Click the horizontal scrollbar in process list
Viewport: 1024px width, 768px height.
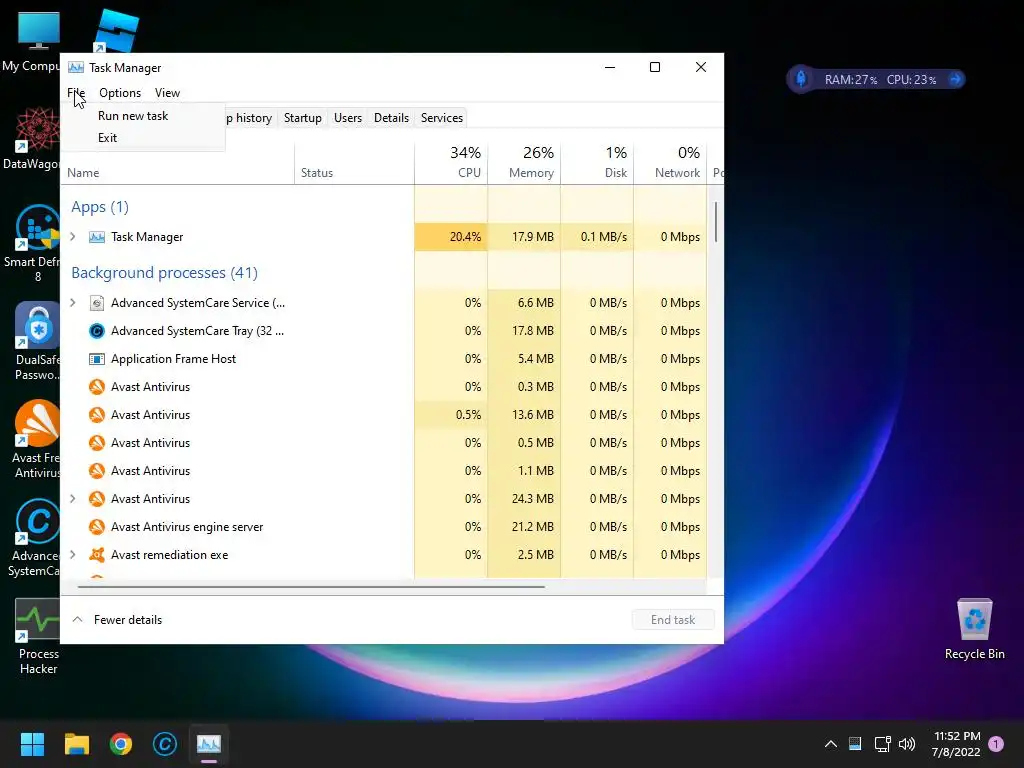(x=311, y=586)
